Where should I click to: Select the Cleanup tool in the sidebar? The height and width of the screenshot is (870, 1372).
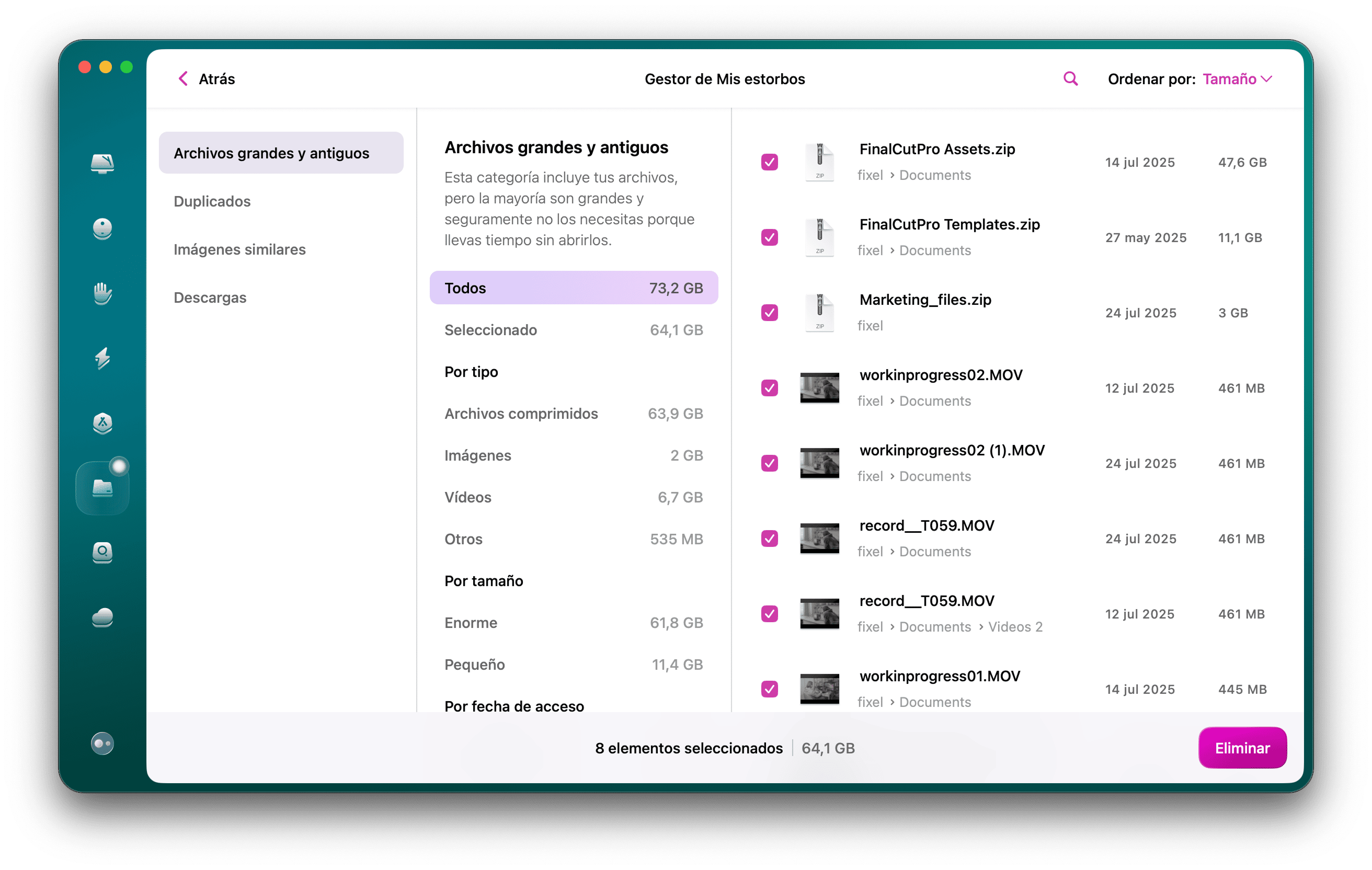102,229
